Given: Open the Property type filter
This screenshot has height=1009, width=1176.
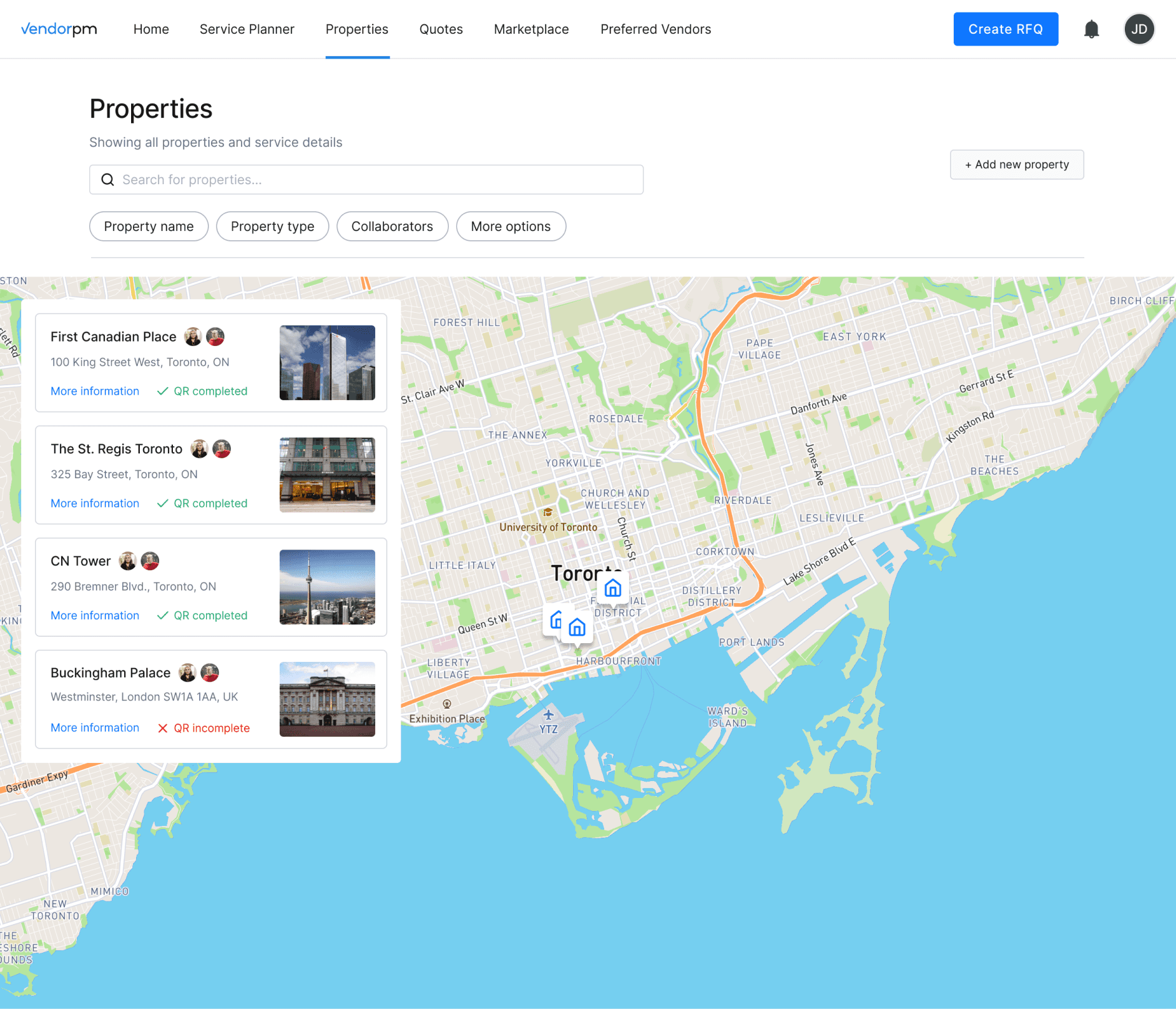Looking at the screenshot, I should click(x=272, y=226).
